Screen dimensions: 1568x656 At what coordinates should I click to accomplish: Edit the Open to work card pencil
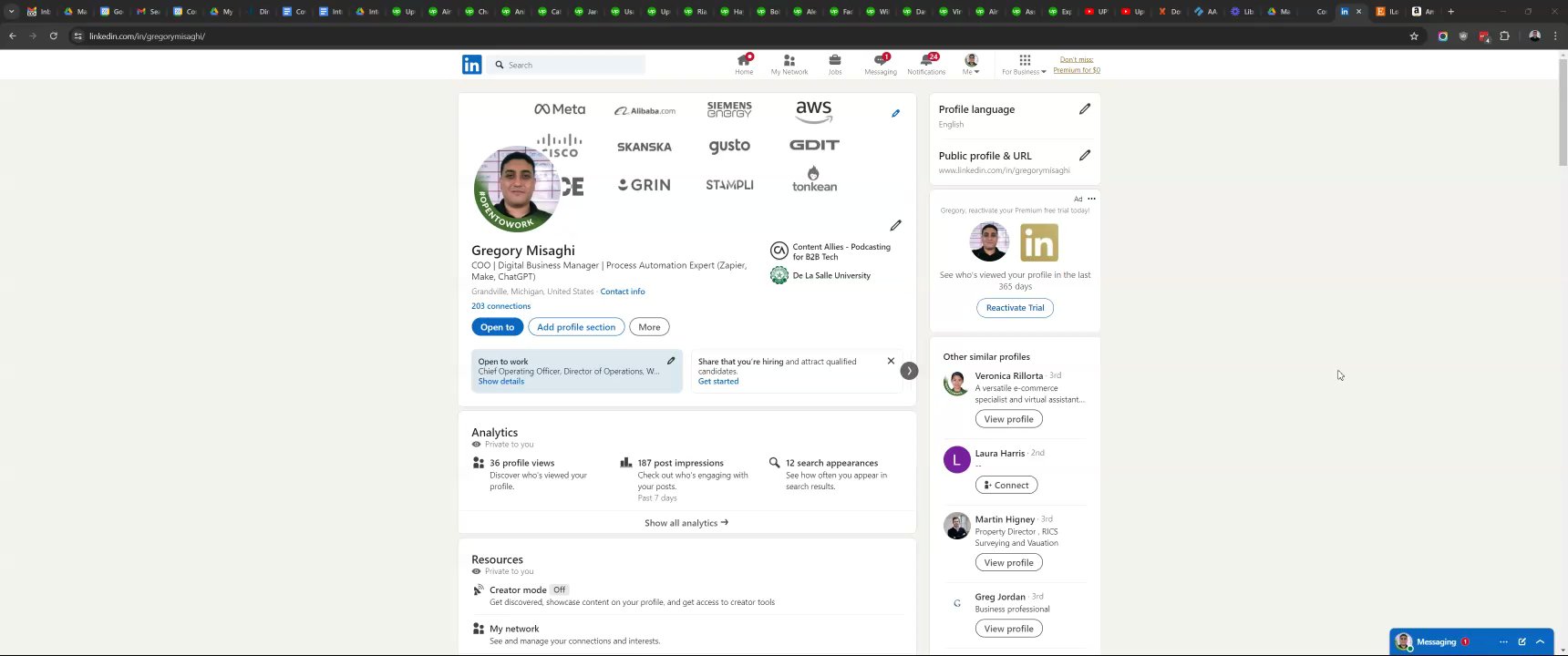click(x=671, y=361)
